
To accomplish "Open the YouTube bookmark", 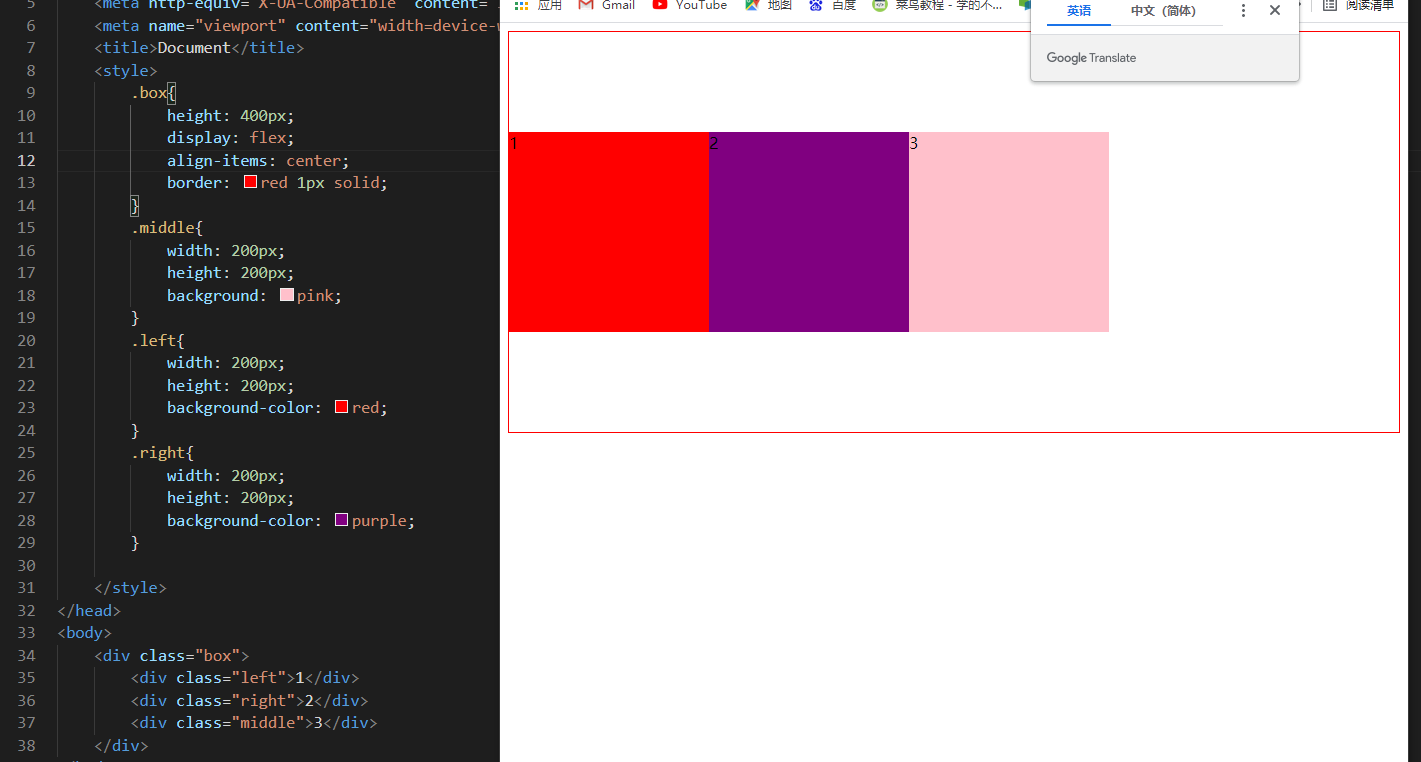I will click(690, 5).
